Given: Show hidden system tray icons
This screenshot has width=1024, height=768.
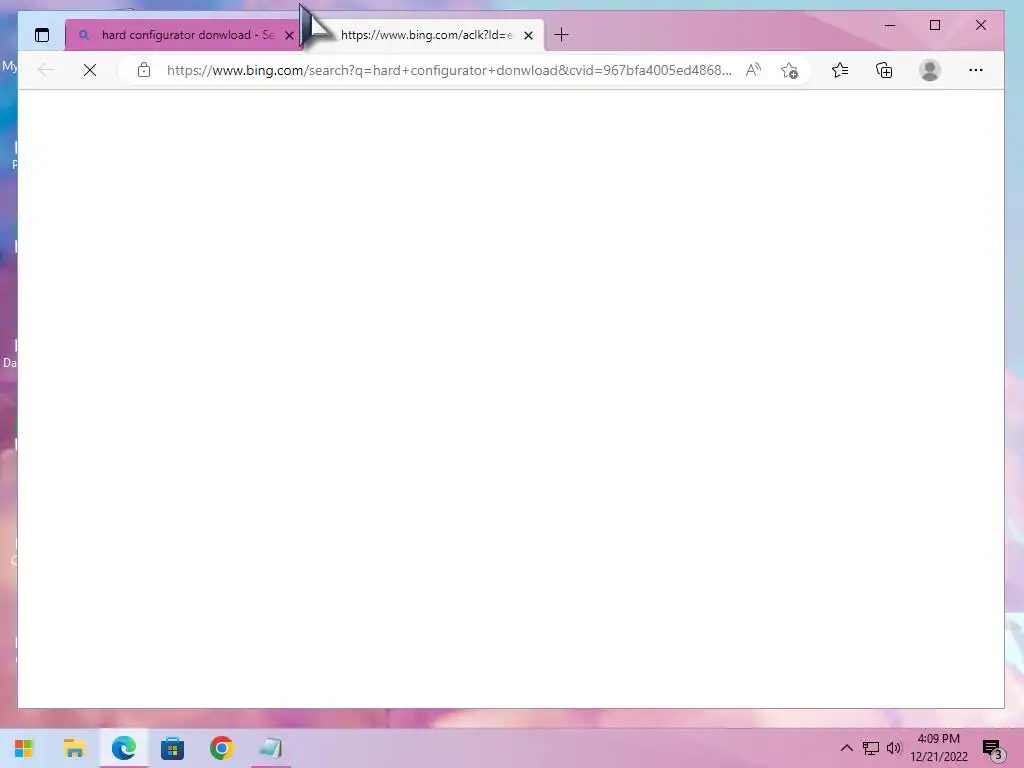Looking at the screenshot, I should 846,748.
